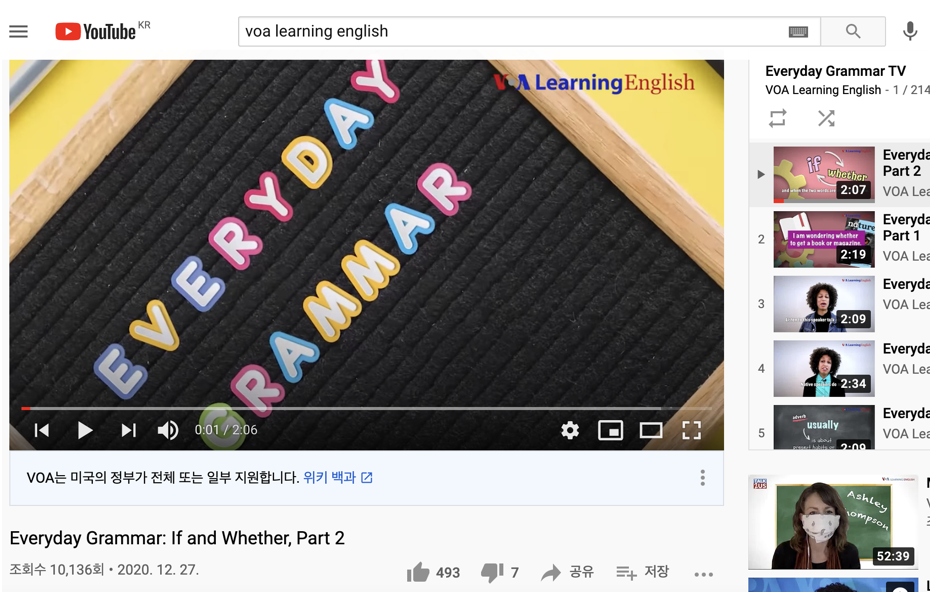Toggle playlist loop
The height and width of the screenshot is (600, 934).
point(777,118)
